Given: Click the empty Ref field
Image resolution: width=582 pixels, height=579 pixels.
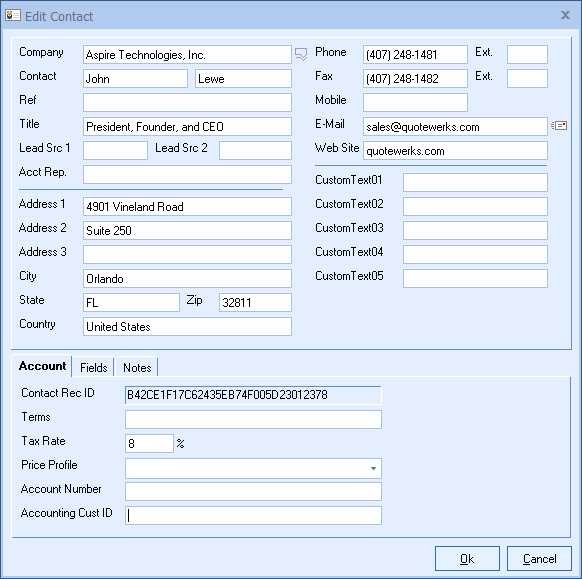Looking at the screenshot, I should (187, 102).
